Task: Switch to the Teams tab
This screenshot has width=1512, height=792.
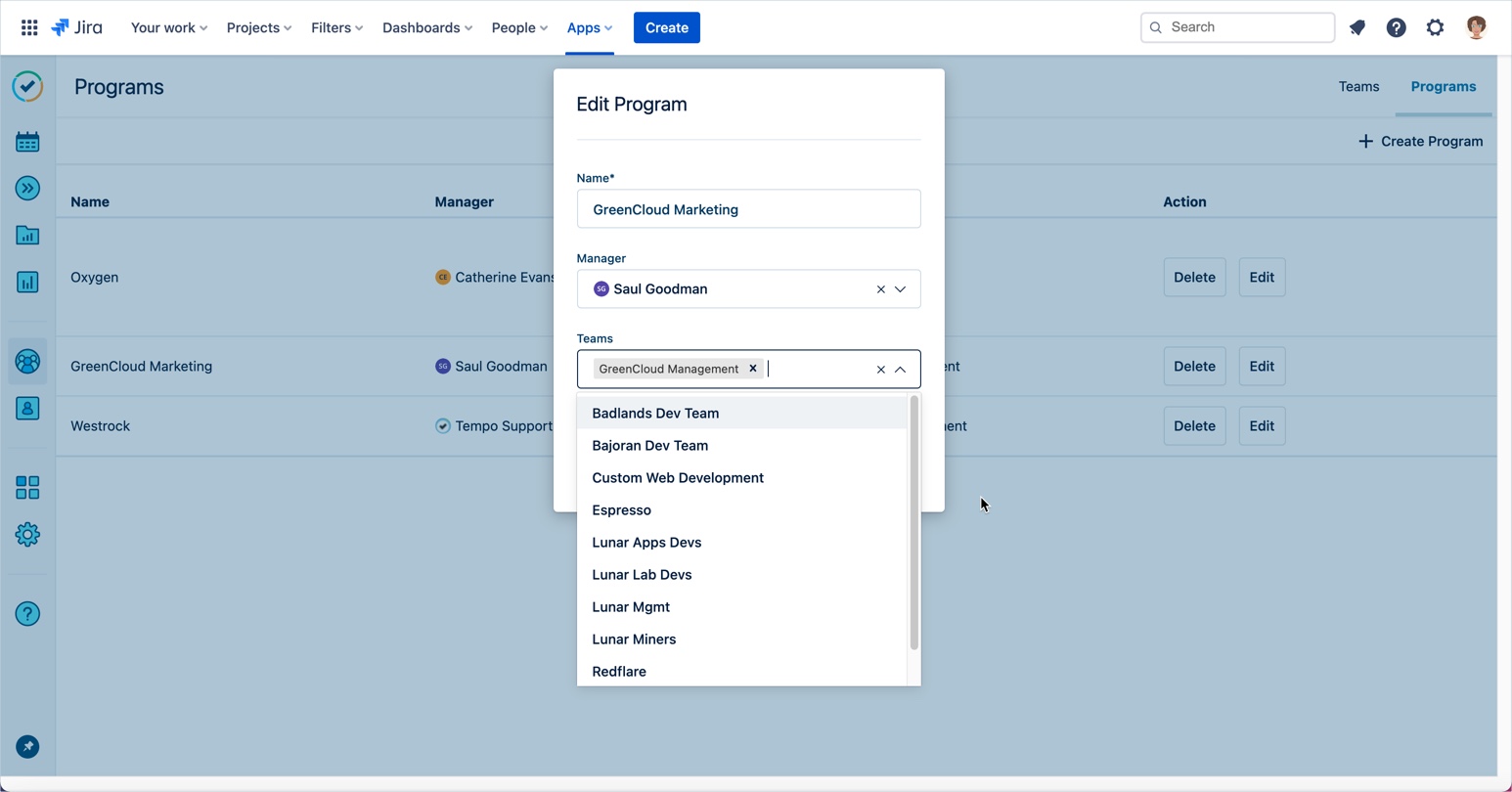Action: tap(1358, 87)
